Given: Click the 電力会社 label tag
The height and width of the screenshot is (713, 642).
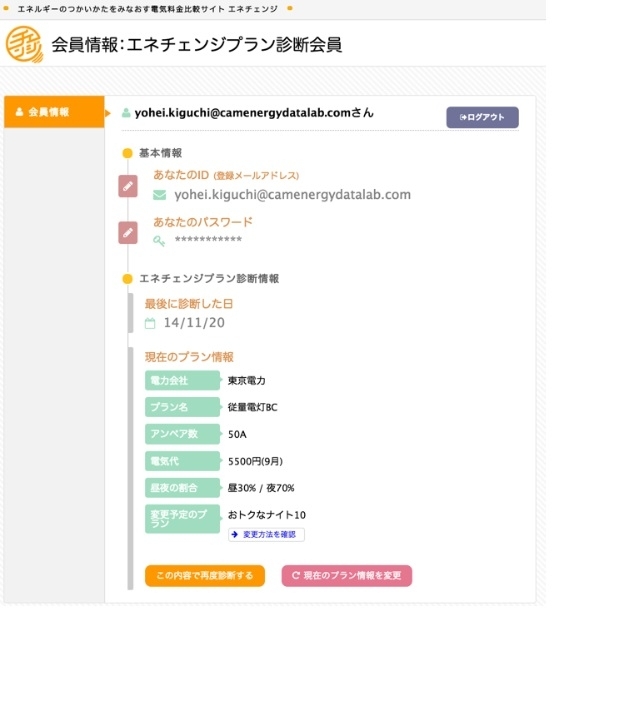Looking at the screenshot, I should click(x=182, y=381).
